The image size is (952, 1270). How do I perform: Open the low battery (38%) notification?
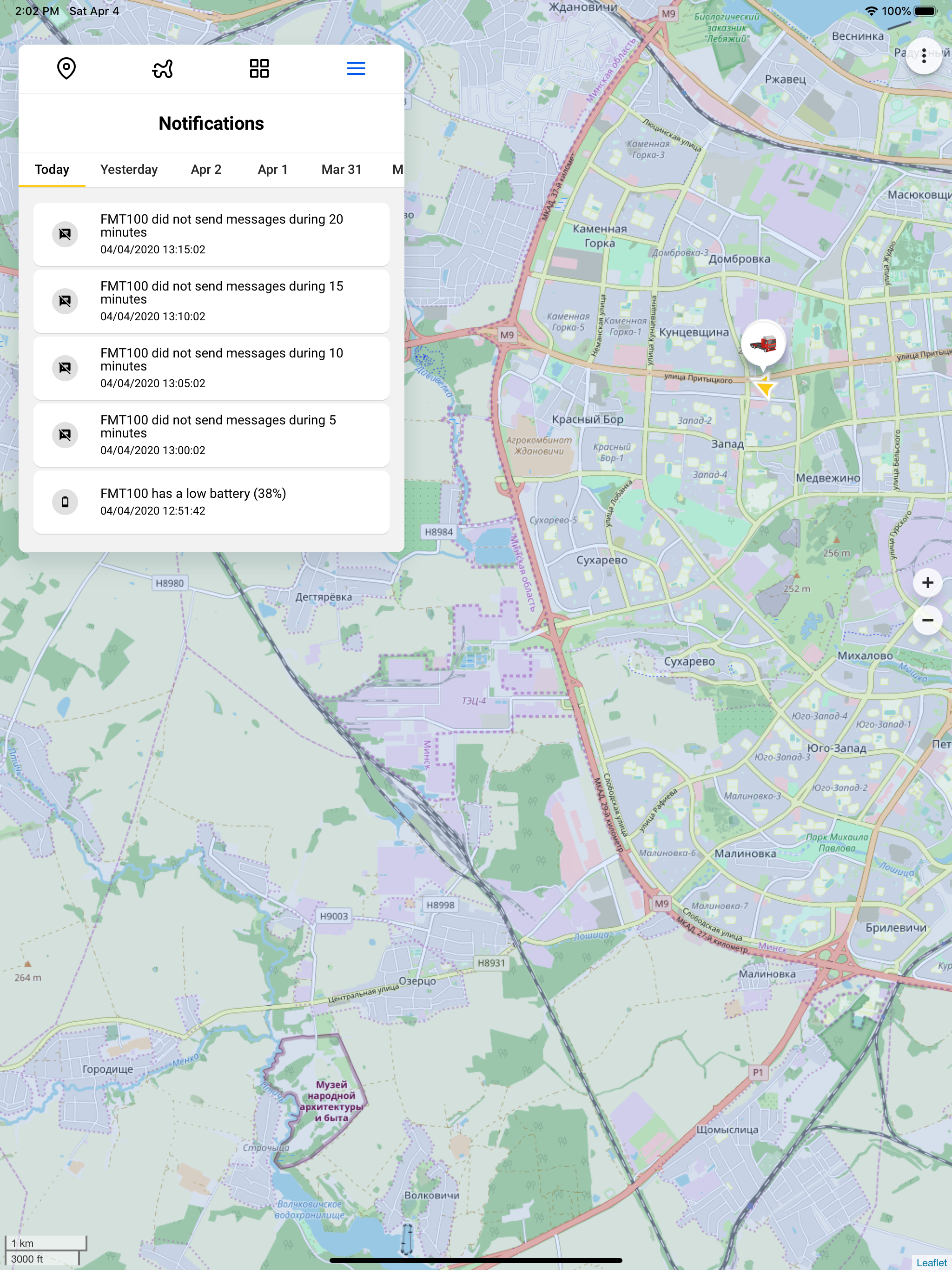pyautogui.click(x=212, y=502)
